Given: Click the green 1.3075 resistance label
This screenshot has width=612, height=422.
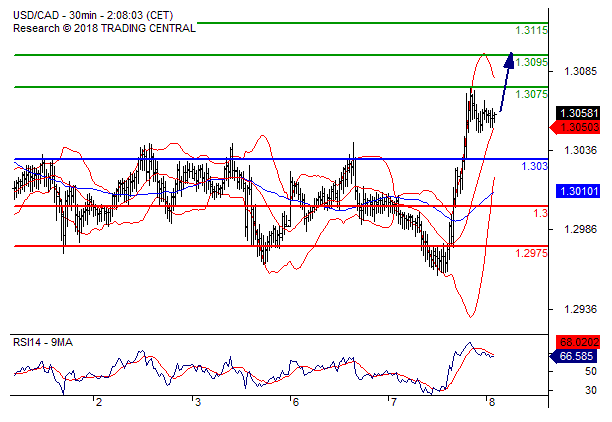Looking at the screenshot, I should tap(532, 94).
